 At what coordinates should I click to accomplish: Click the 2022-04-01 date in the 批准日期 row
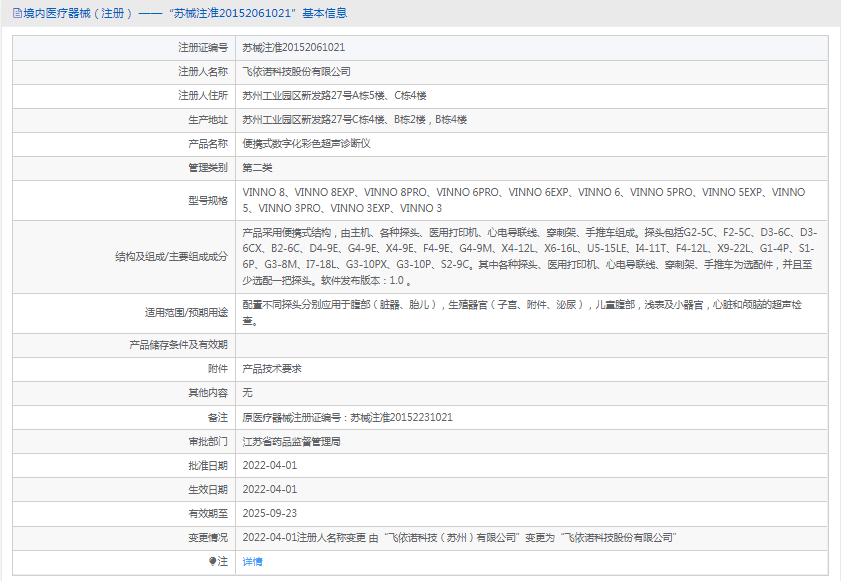[x=270, y=466]
